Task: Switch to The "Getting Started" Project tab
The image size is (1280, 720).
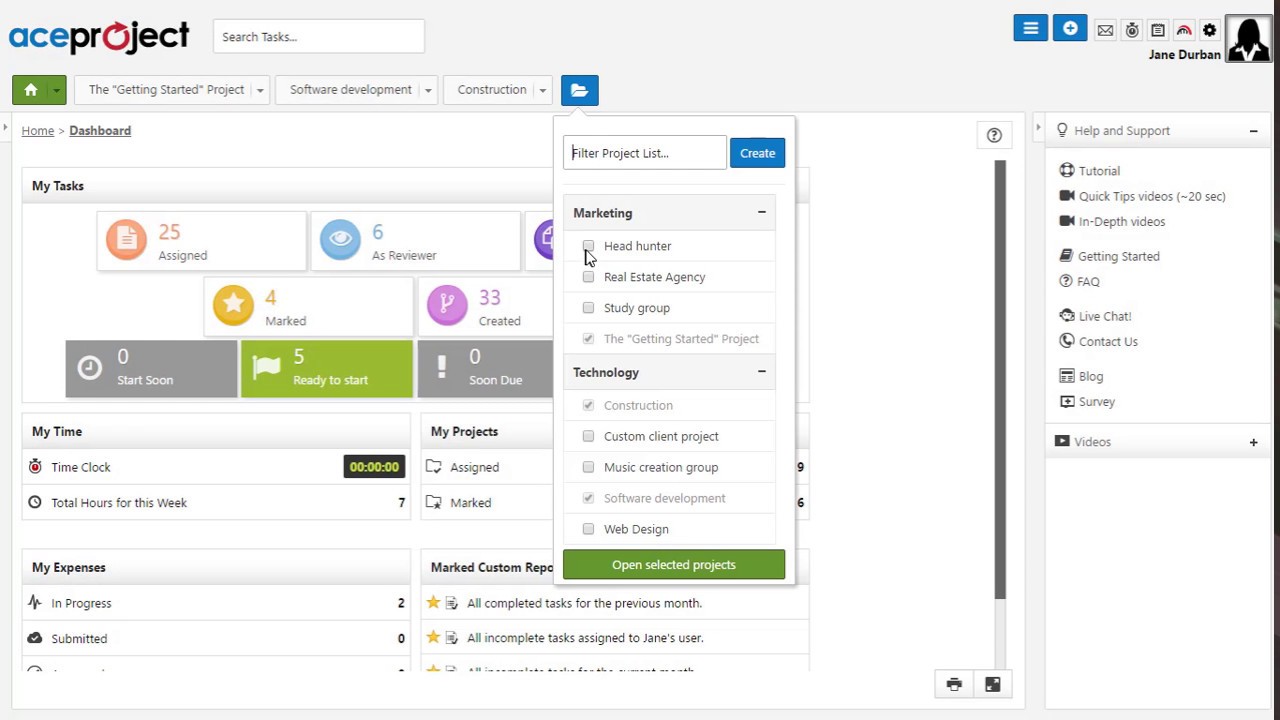Action: [166, 90]
